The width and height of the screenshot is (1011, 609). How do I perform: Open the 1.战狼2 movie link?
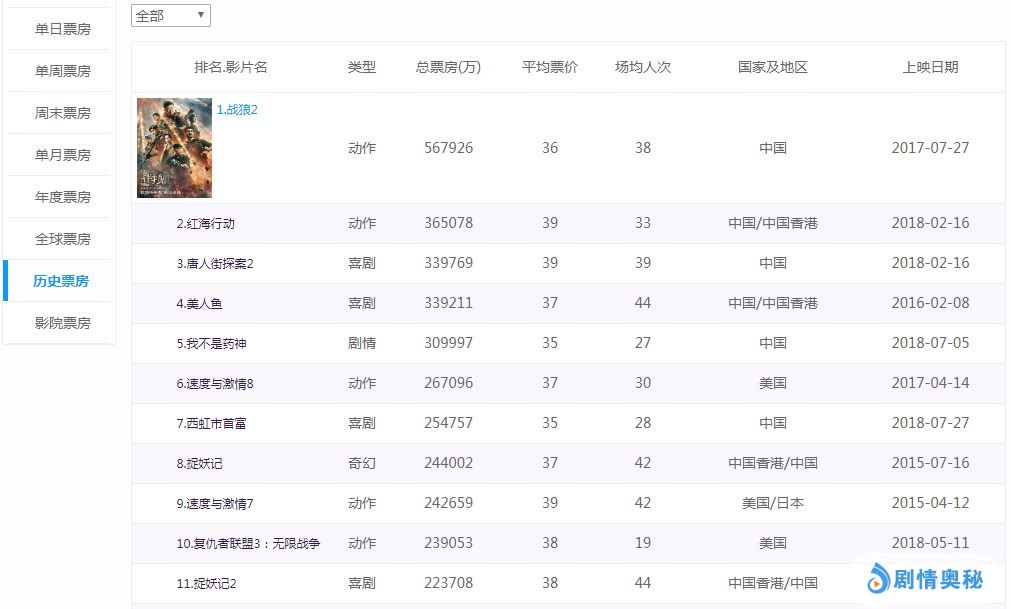coord(237,110)
